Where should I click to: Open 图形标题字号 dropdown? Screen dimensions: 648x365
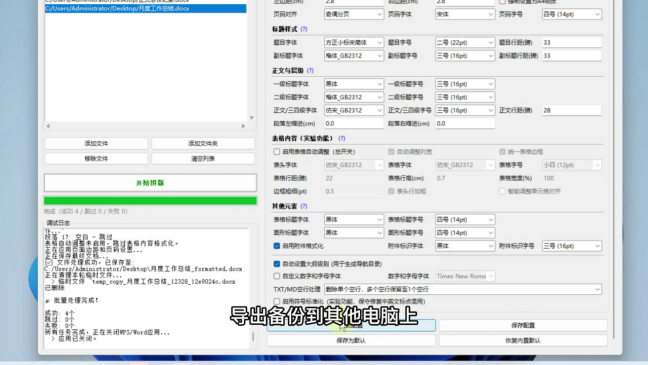(x=465, y=233)
